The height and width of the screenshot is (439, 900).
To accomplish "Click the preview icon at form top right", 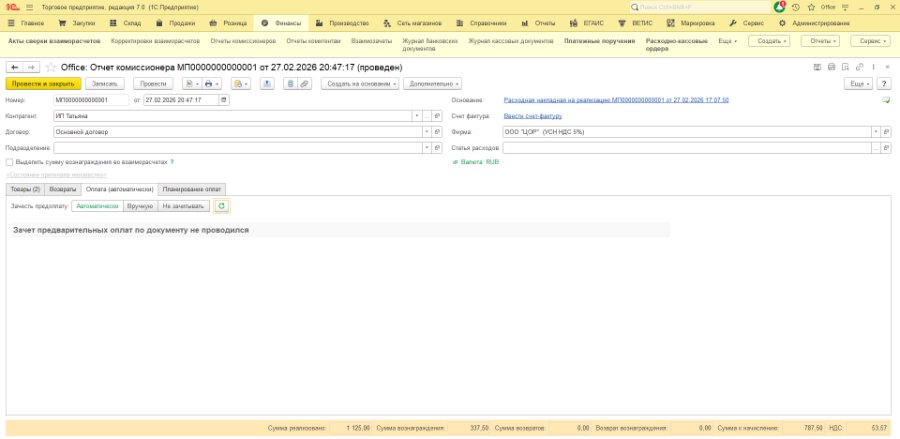I will point(845,67).
